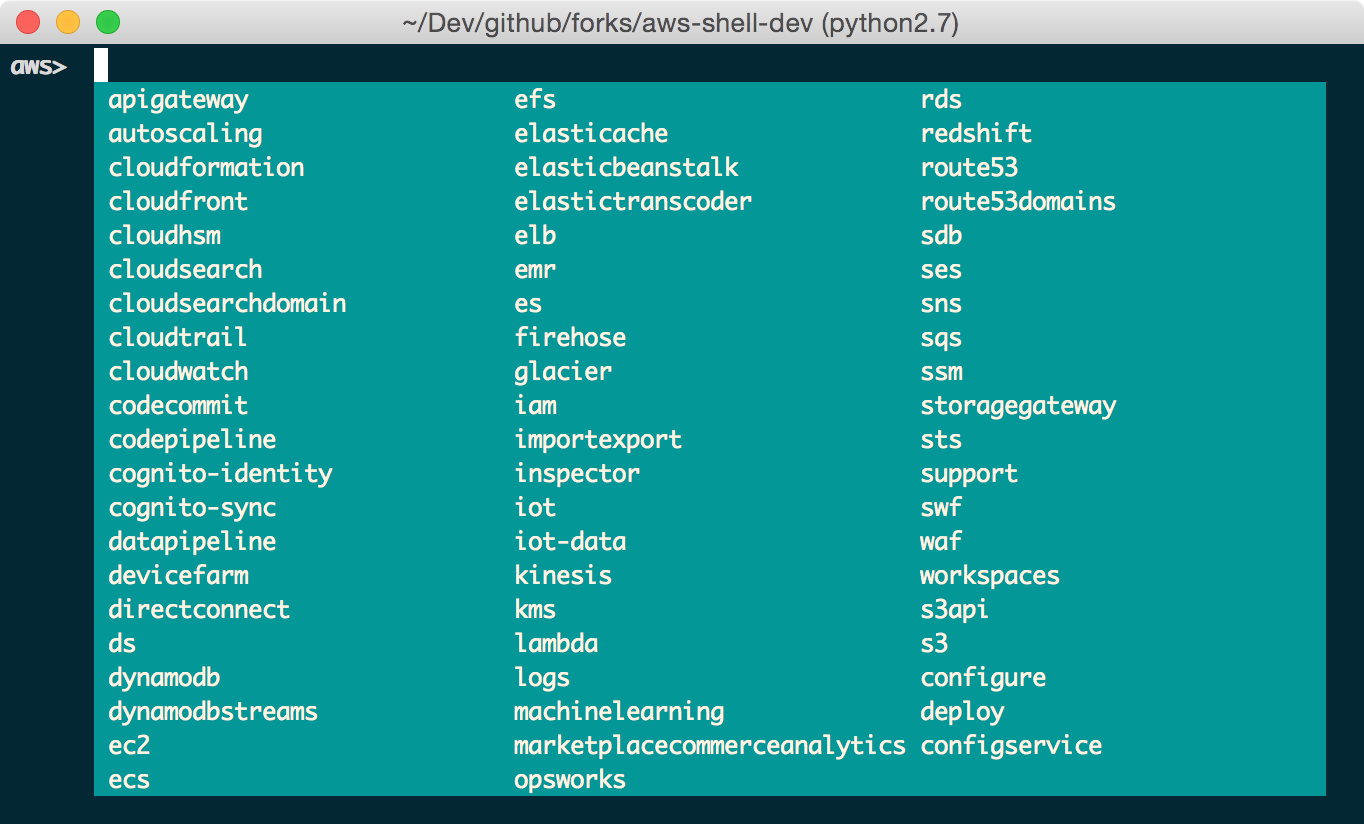Choose rds in the right column

click(941, 100)
